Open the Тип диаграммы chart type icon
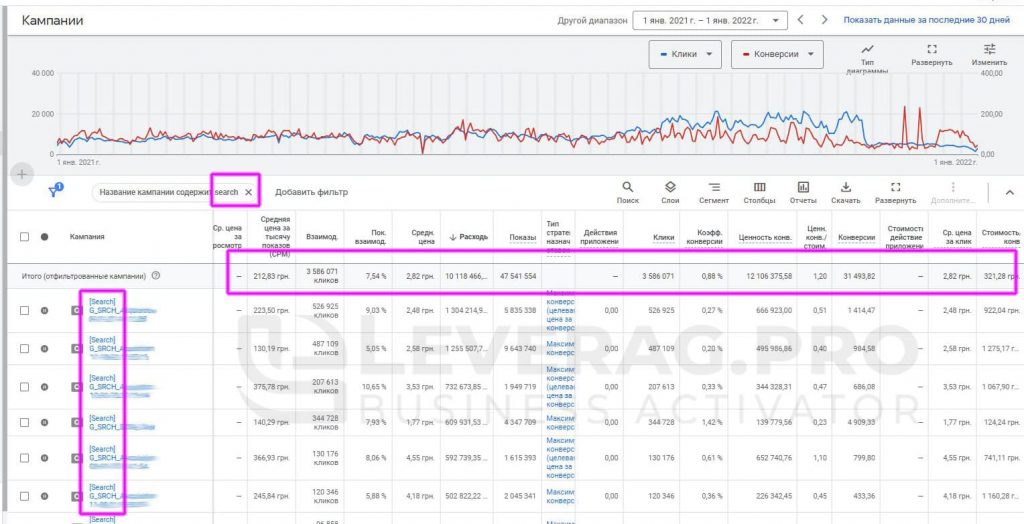This screenshot has width=1024, height=524. tap(867, 56)
